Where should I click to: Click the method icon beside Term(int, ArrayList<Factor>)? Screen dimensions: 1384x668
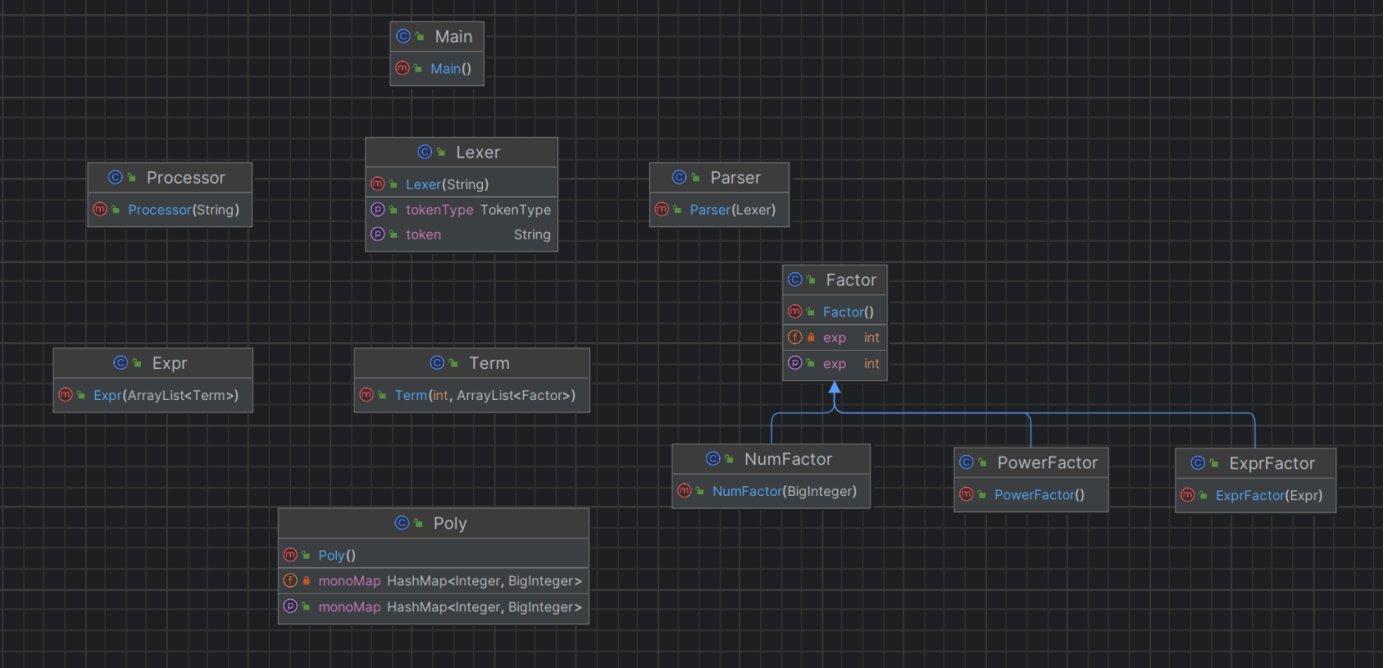[x=366, y=395]
